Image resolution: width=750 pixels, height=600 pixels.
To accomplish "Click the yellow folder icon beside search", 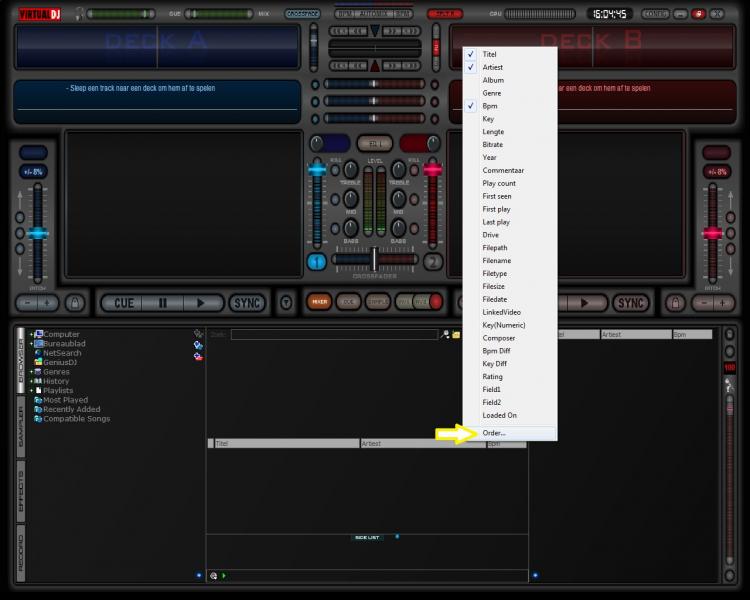I will (456, 334).
